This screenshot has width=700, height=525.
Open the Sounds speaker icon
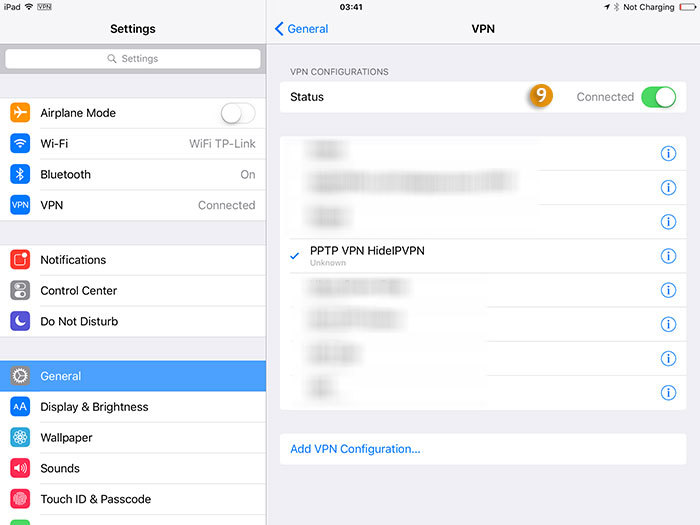pos(20,468)
